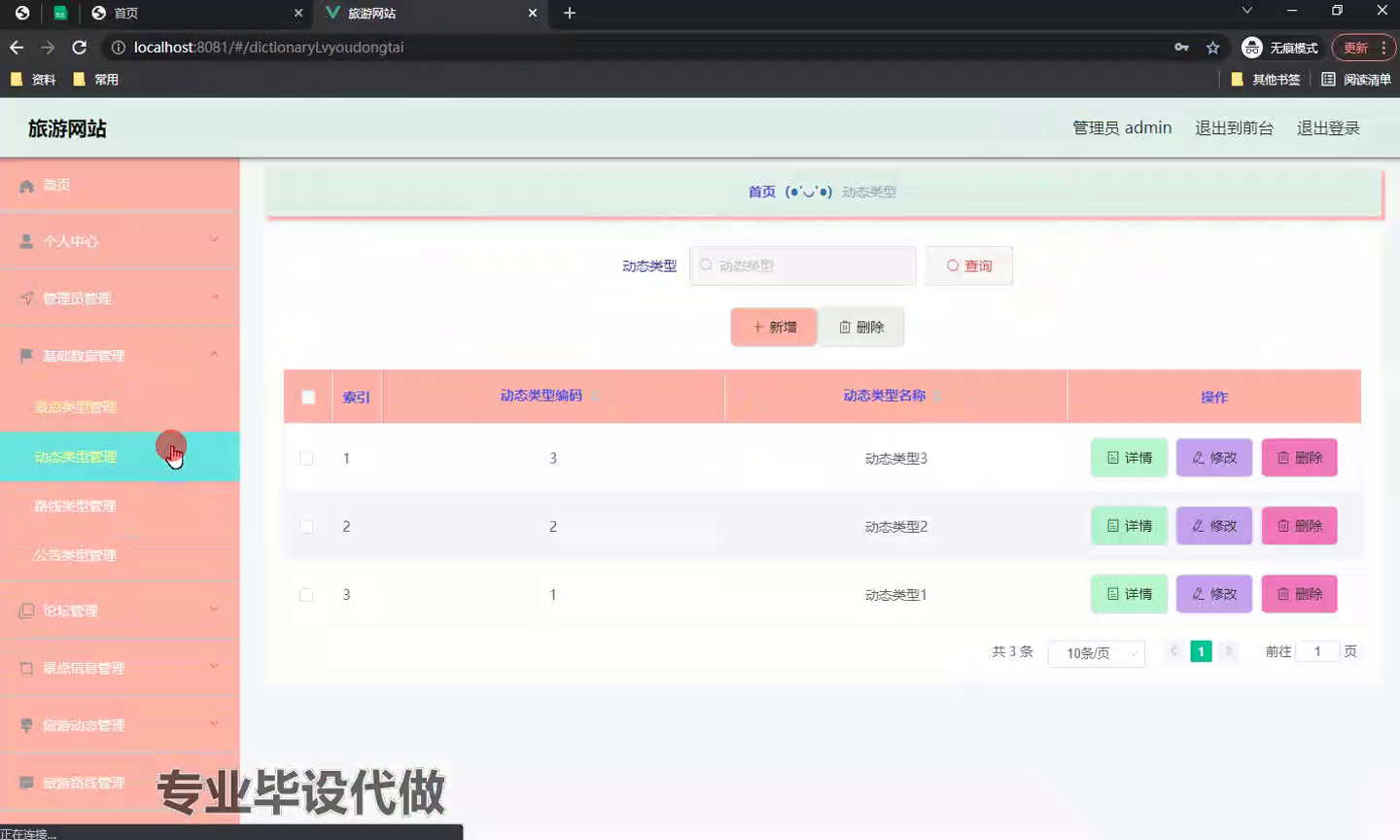
Task: Click pink 删除 for 动态类型1
Action: 1300,594
